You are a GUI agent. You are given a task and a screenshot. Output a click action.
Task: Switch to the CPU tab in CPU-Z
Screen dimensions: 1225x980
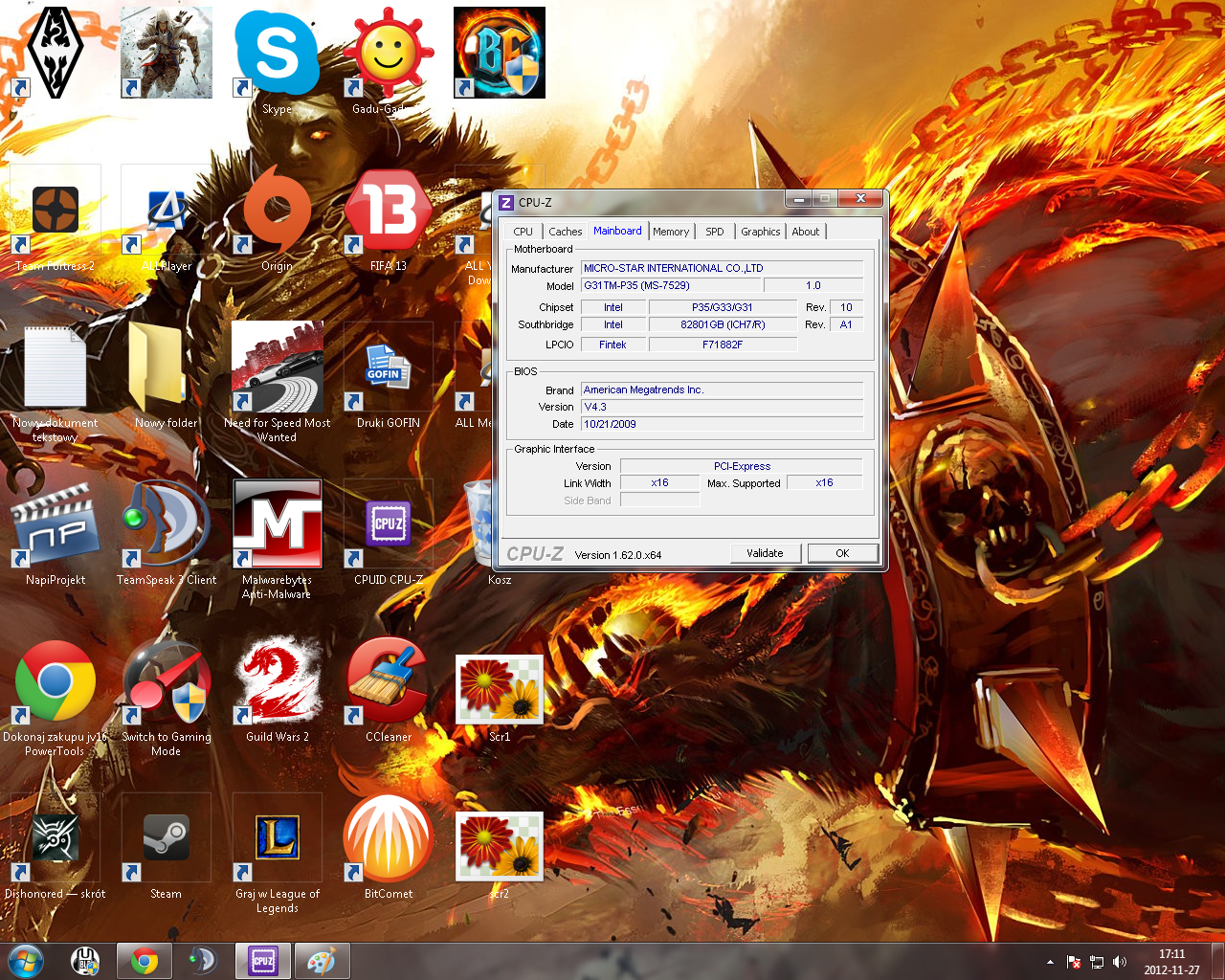523,232
